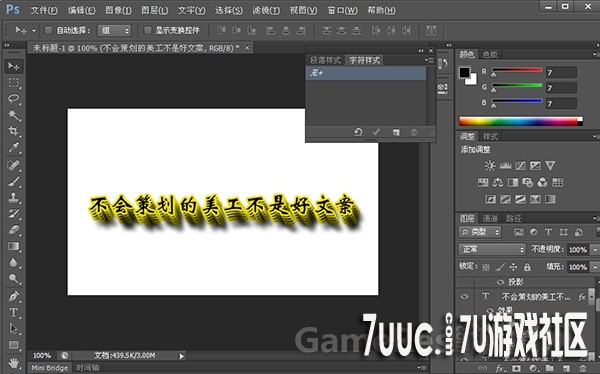Select the Move tool in the toolbox
Screen dimensions: 600x374
(x=14, y=67)
